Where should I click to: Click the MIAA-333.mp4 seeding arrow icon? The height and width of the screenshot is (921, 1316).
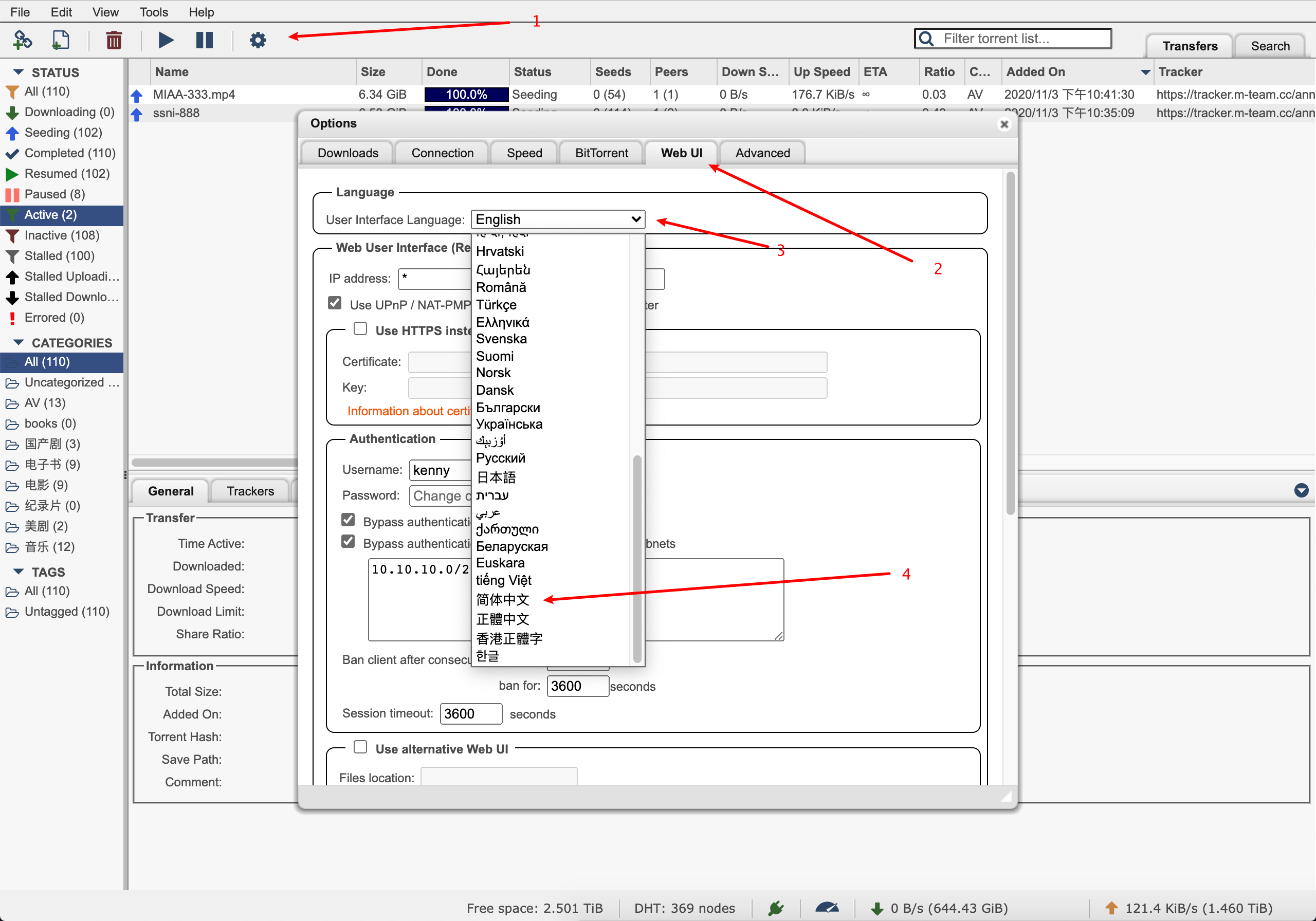[x=137, y=95]
